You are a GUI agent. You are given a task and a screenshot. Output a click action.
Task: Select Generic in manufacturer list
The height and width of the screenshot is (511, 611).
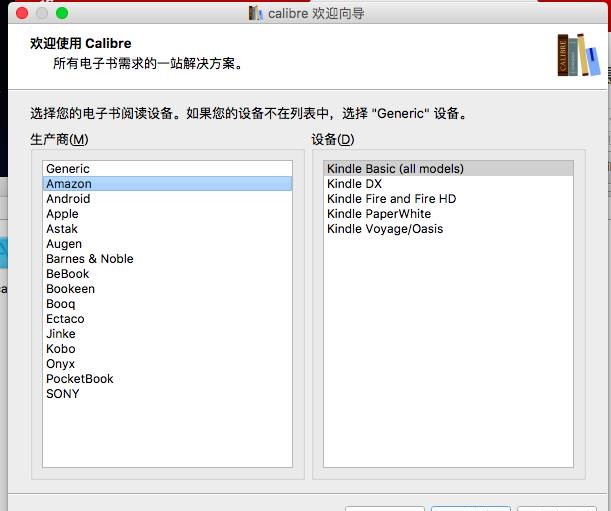(167, 169)
